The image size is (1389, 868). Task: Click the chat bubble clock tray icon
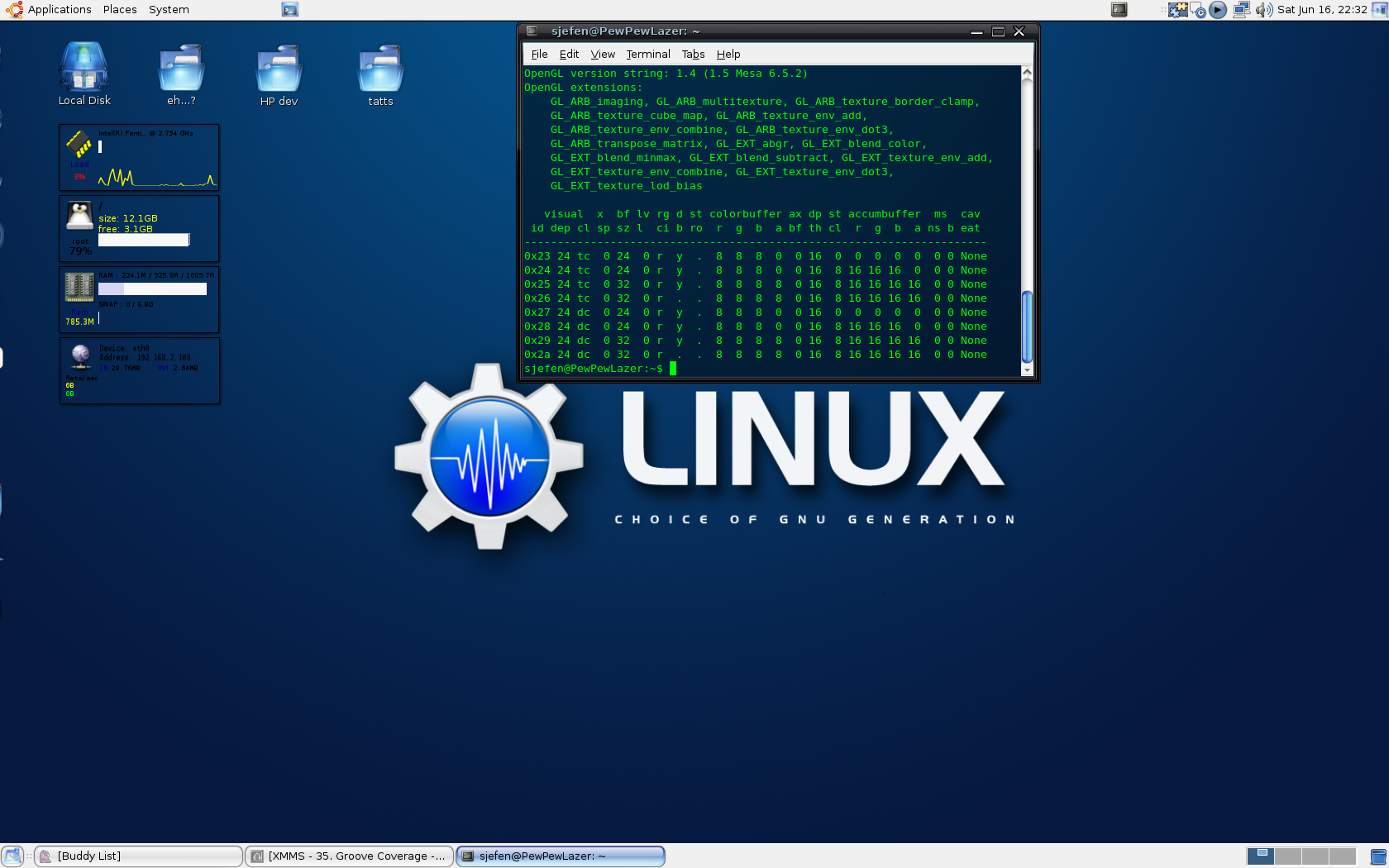1199,11
